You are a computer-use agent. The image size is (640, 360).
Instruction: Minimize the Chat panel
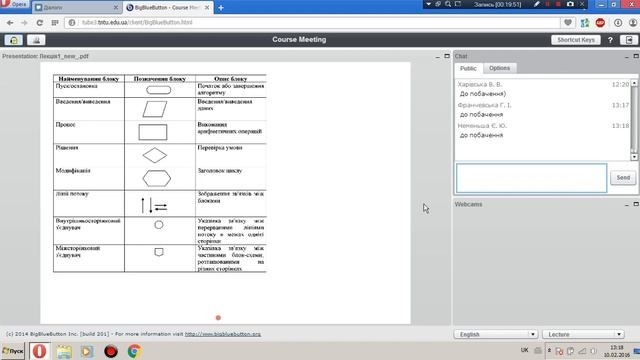pyautogui.click(x=627, y=56)
